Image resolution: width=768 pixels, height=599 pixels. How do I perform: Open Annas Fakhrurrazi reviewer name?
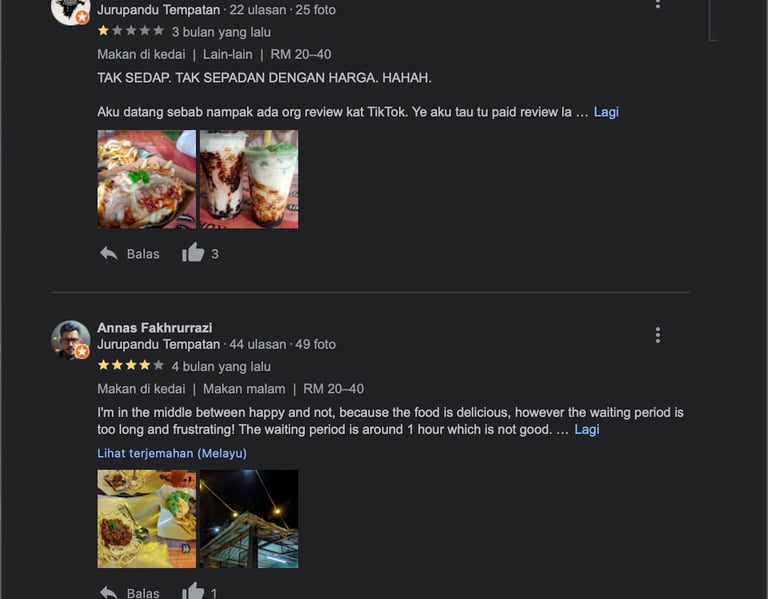pos(155,328)
